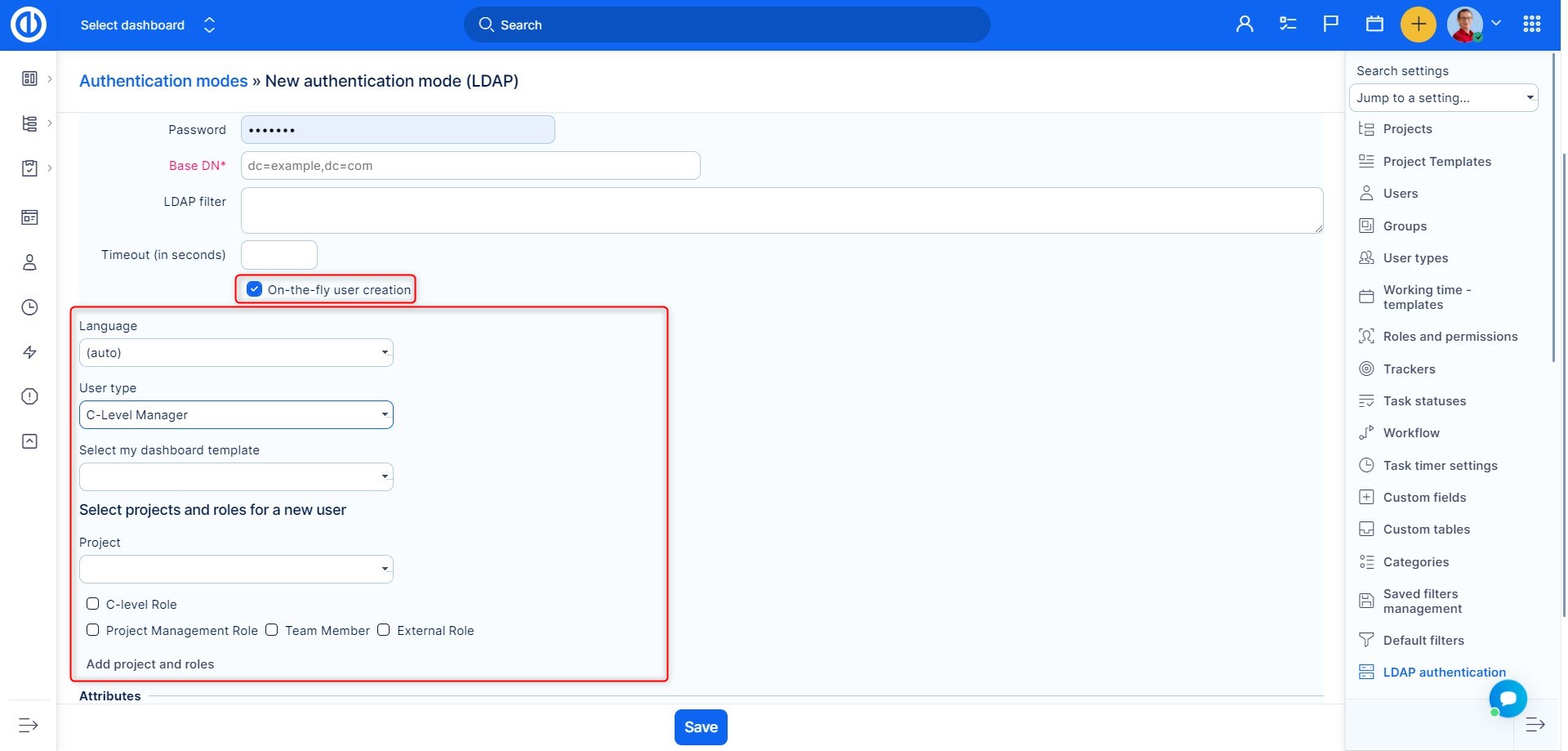Check the C-level Role checkbox
Viewport: 1568px width, 751px height.
[93, 604]
